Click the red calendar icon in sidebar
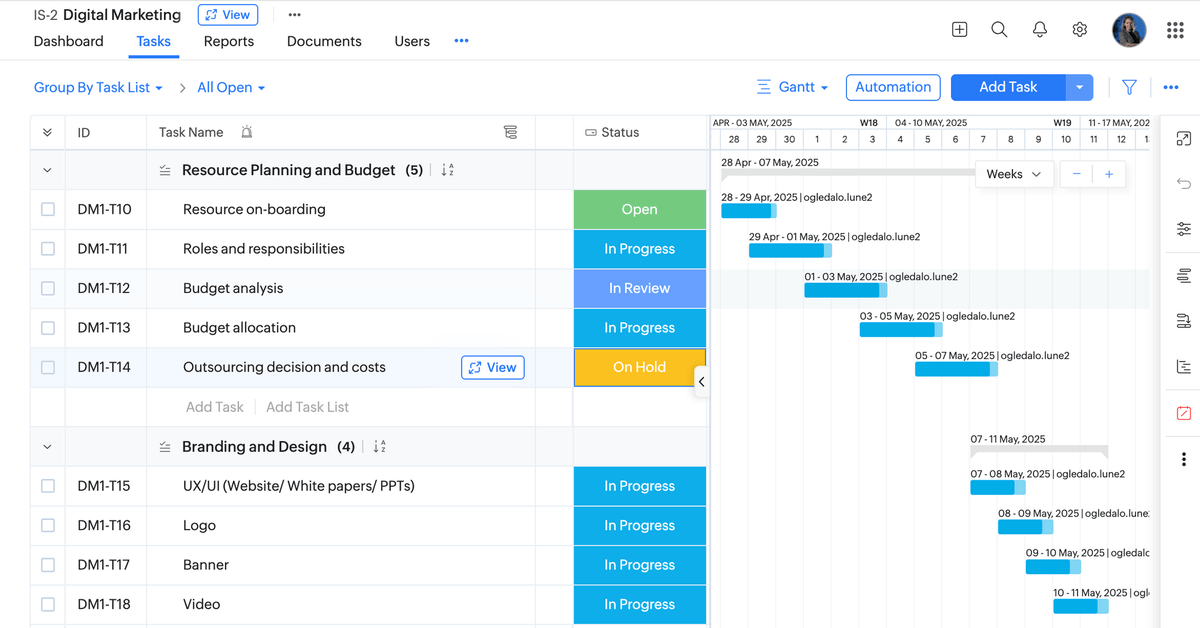 click(x=1184, y=413)
